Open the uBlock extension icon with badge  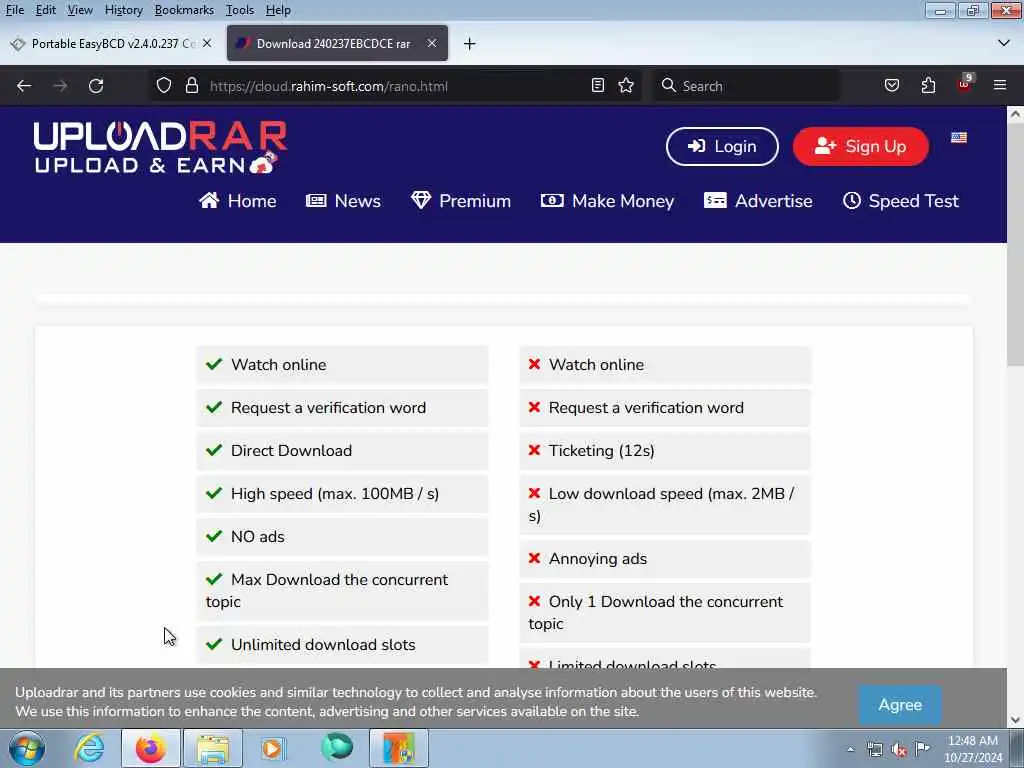pos(965,84)
